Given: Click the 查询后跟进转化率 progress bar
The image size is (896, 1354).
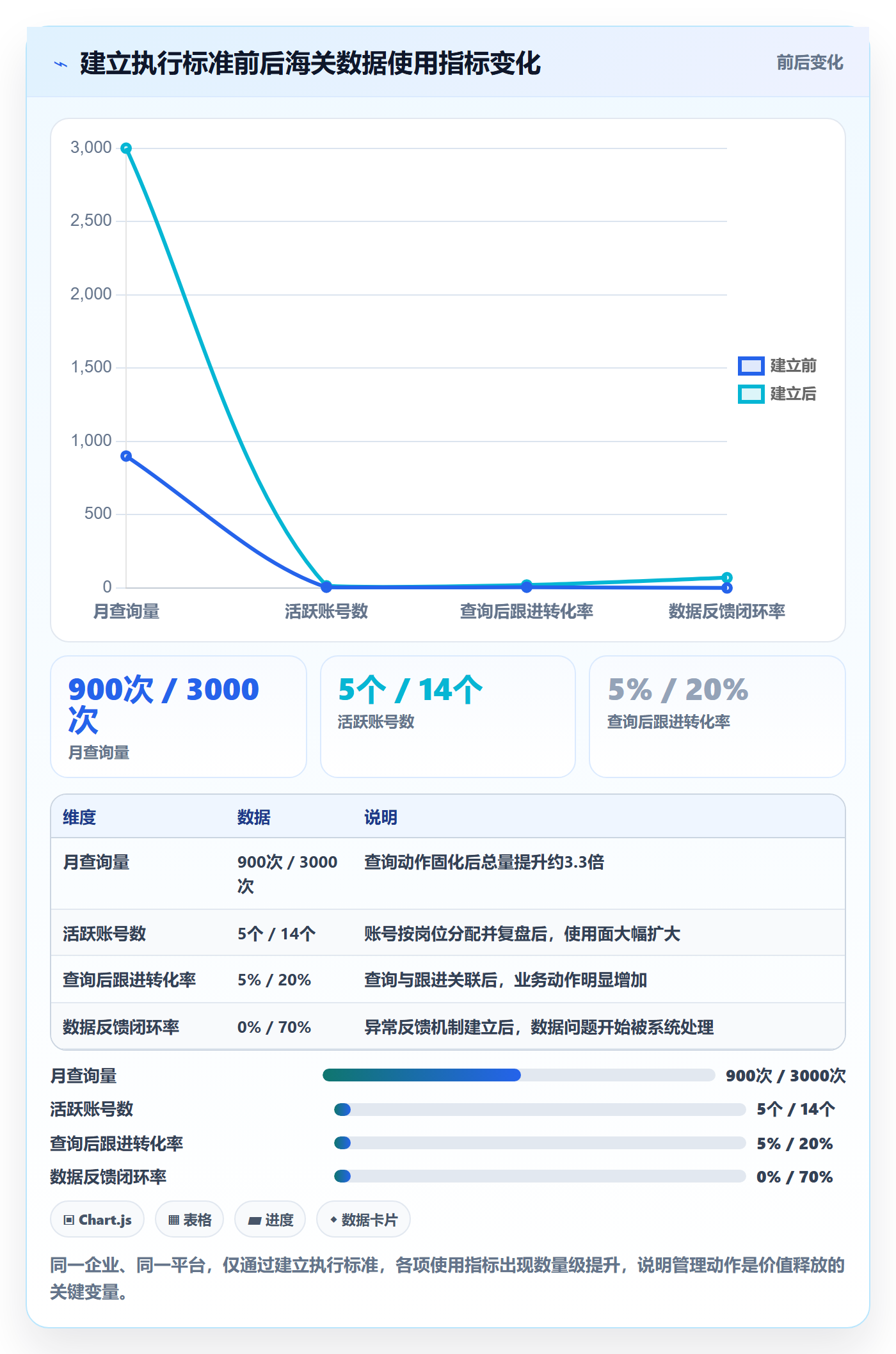Looking at the screenshot, I should pyautogui.click(x=540, y=1143).
